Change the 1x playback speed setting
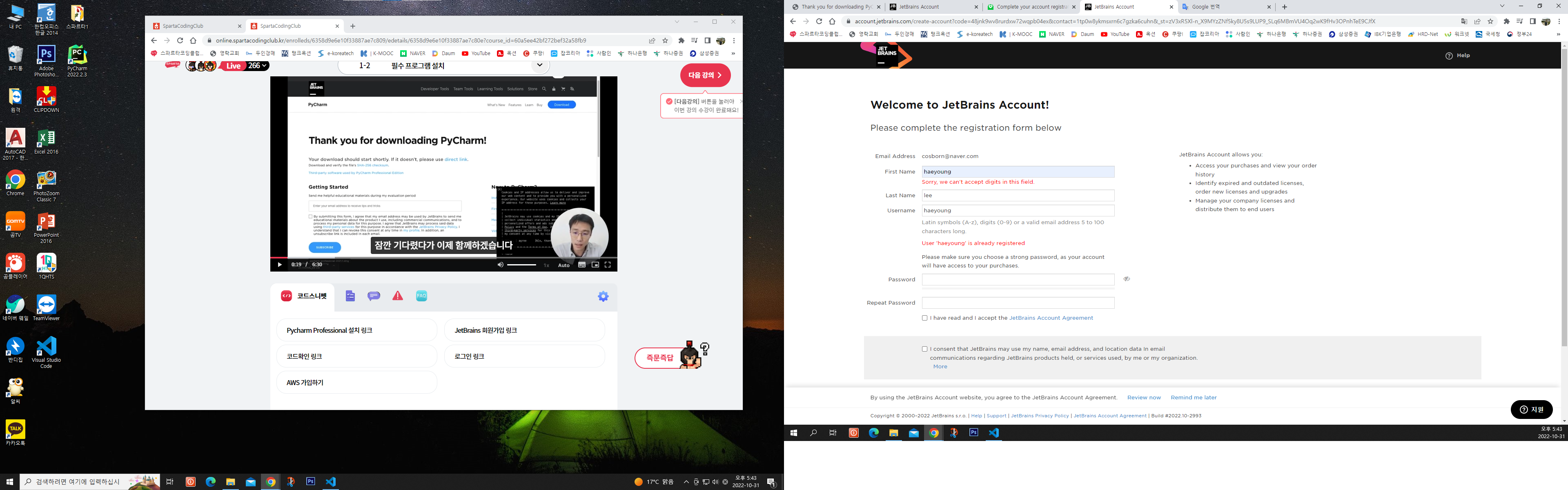The height and width of the screenshot is (490, 1568). click(x=546, y=265)
